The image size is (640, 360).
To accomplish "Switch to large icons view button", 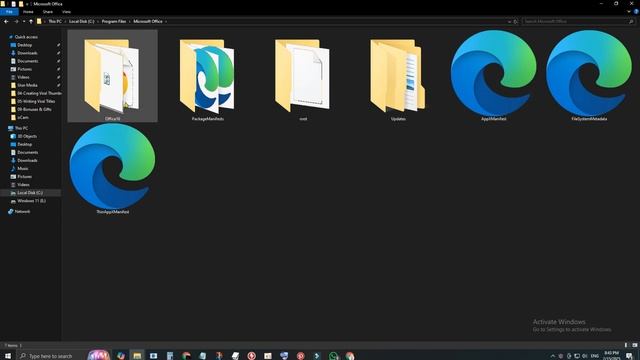I will click(635, 345).
